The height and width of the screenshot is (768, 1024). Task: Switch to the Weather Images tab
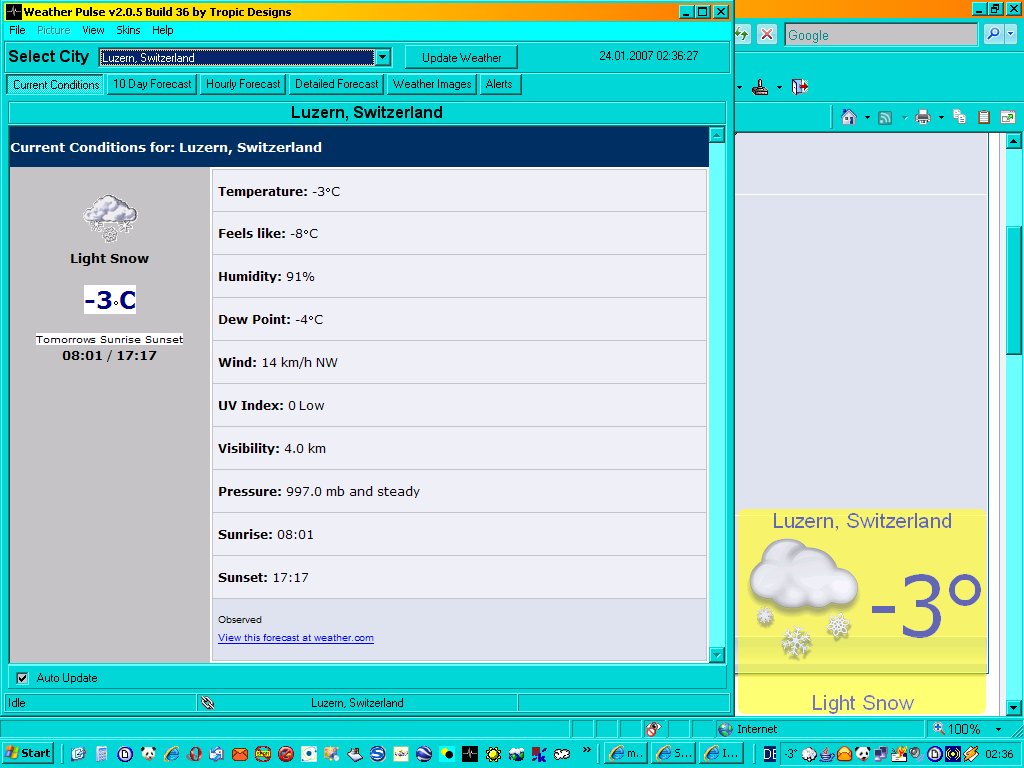(x=432, y=84)
